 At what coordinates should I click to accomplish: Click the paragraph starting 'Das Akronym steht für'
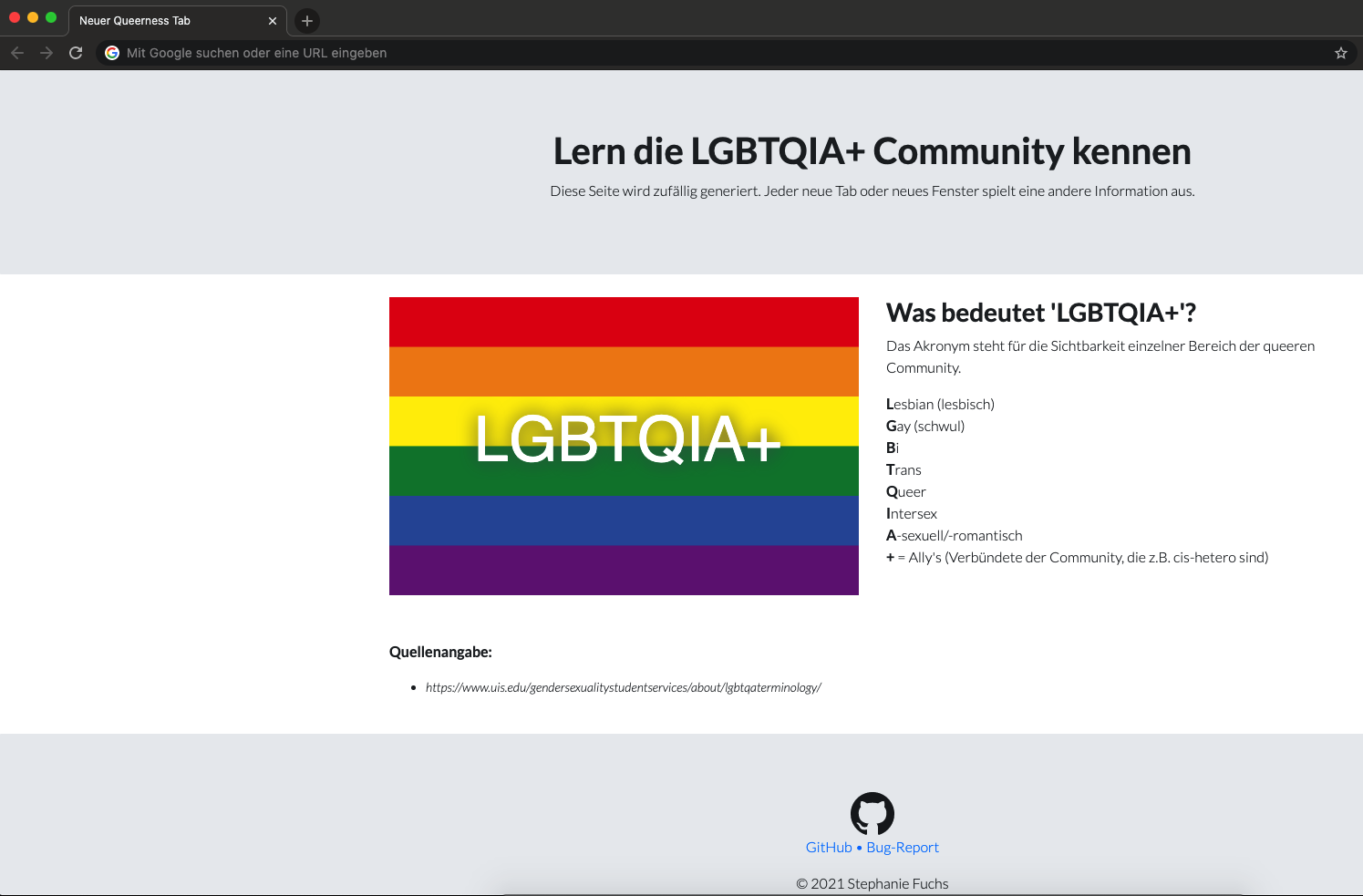pyautogui.click(x=1100, y=356)
